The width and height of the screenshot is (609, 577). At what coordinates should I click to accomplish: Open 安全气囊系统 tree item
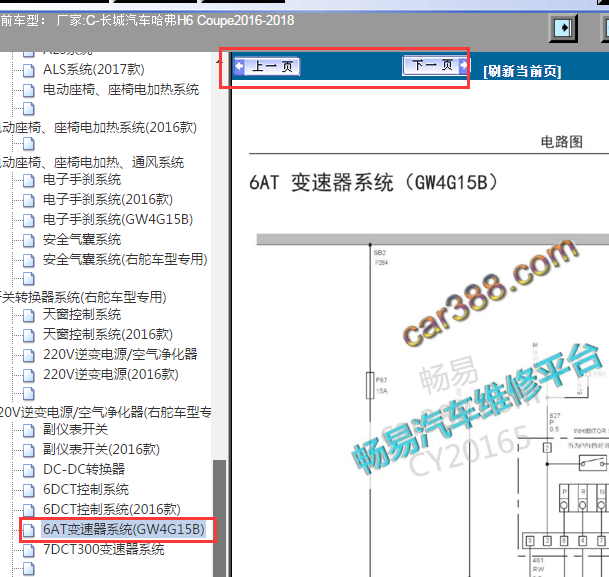pyautogui.click(x=82, y=240)
